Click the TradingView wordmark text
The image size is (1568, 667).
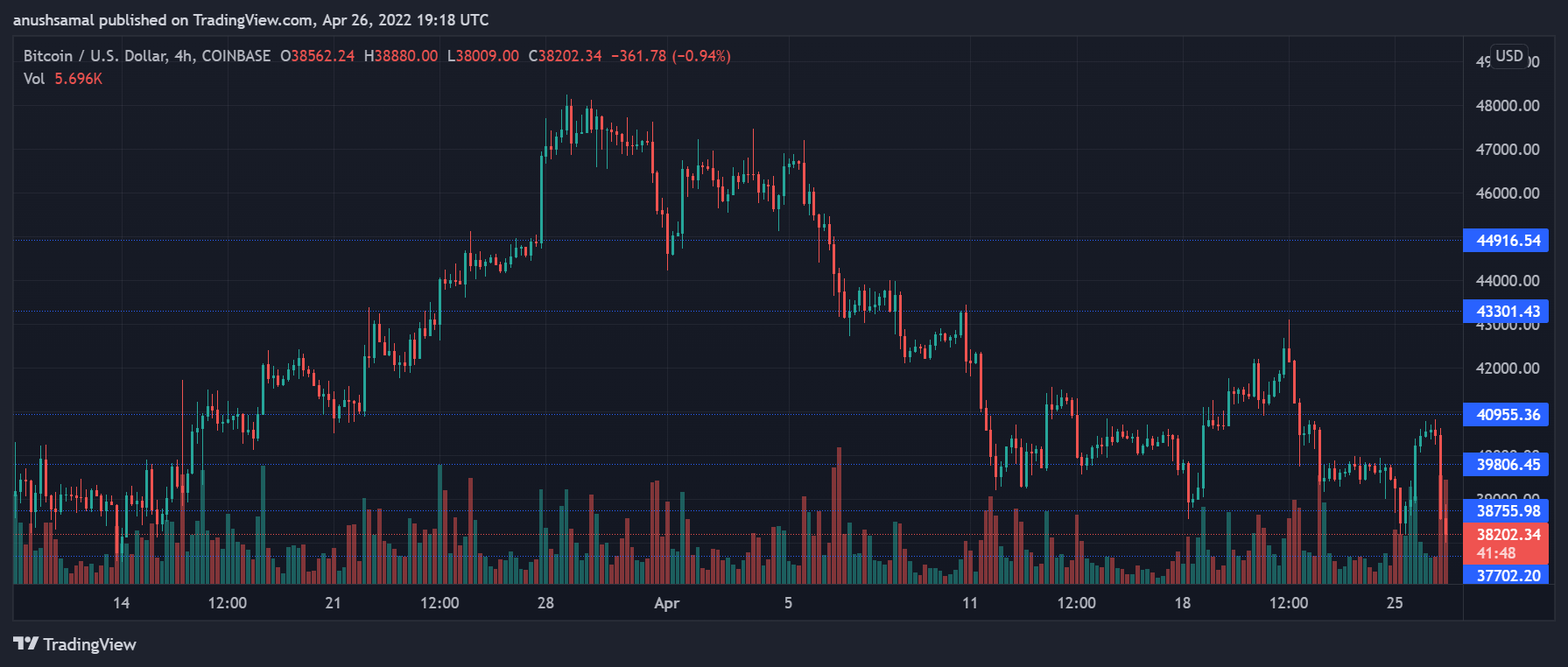tap(90, 644)
